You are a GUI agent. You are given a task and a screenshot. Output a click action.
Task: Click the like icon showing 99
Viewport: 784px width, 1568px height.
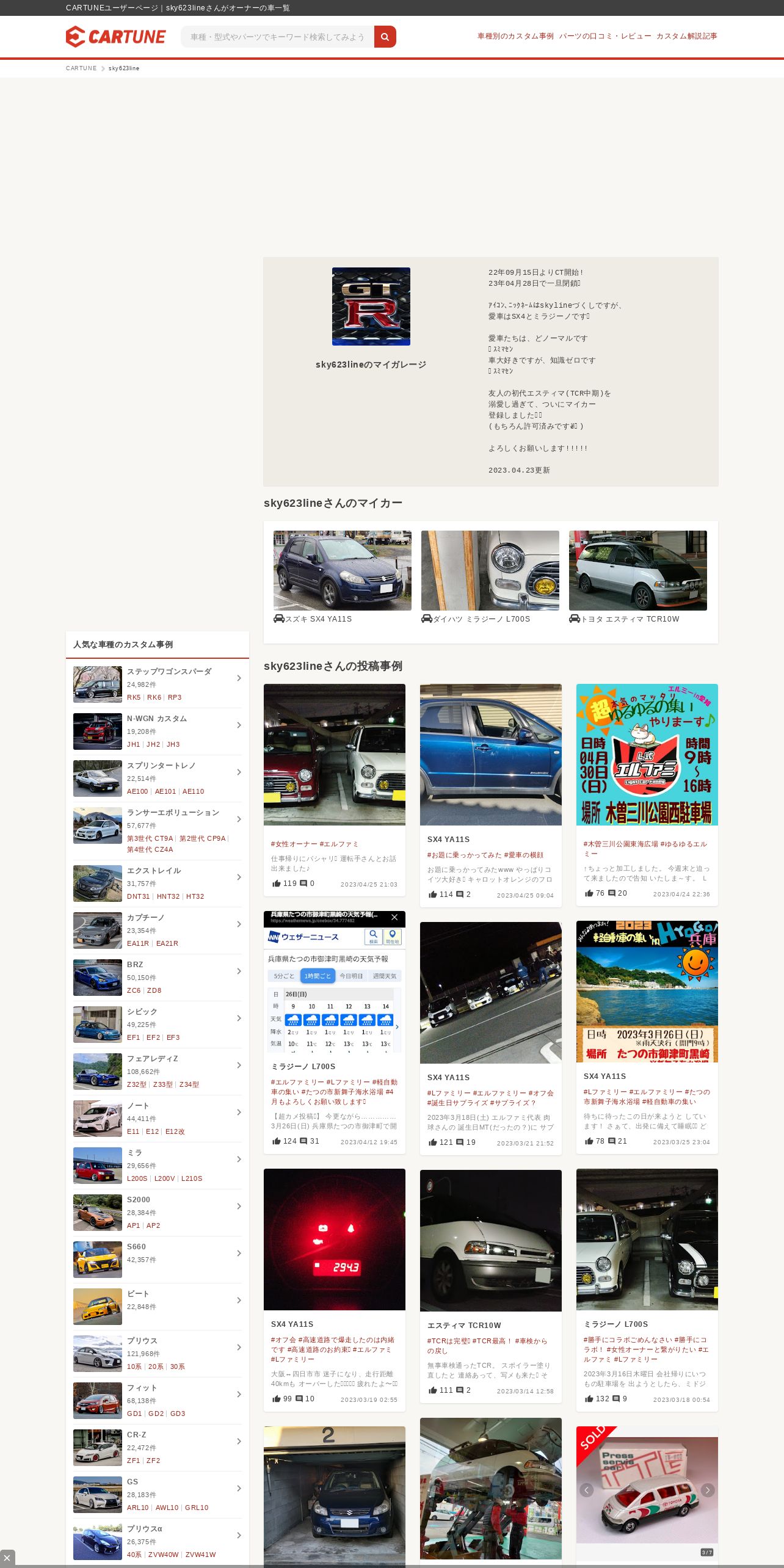click(277, 1399)
